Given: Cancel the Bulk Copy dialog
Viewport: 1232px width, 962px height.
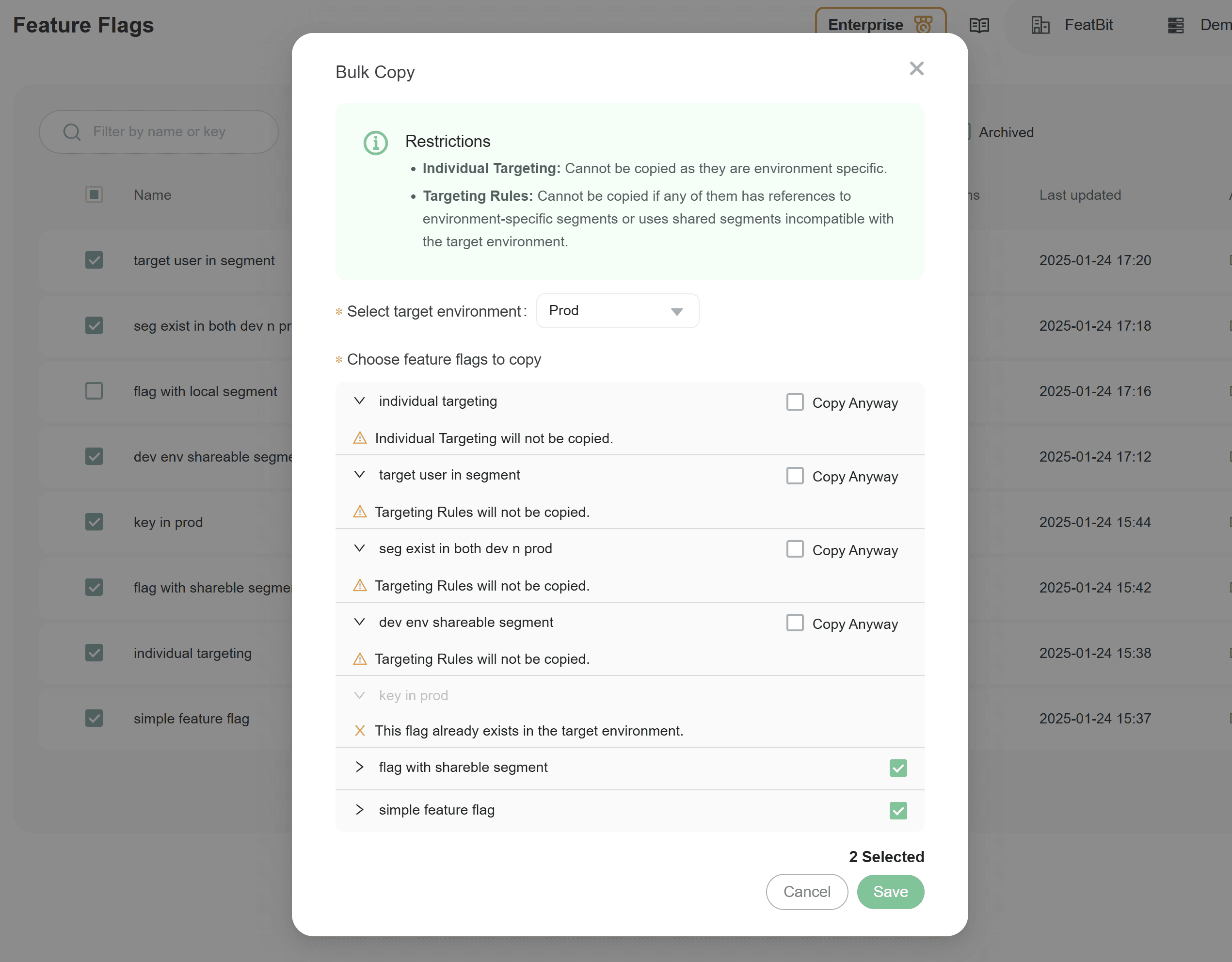Looking at the screenshot, I should click(807, 892).
